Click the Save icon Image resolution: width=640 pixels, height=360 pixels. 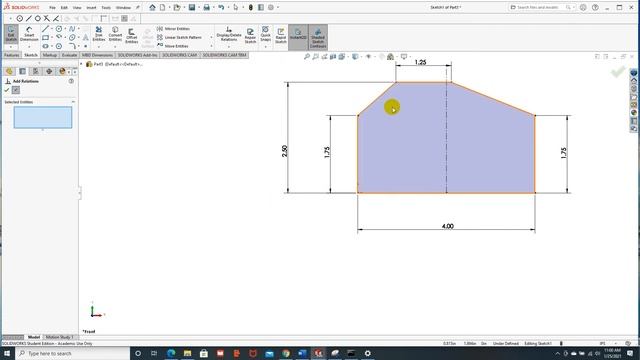click(192, 7)
